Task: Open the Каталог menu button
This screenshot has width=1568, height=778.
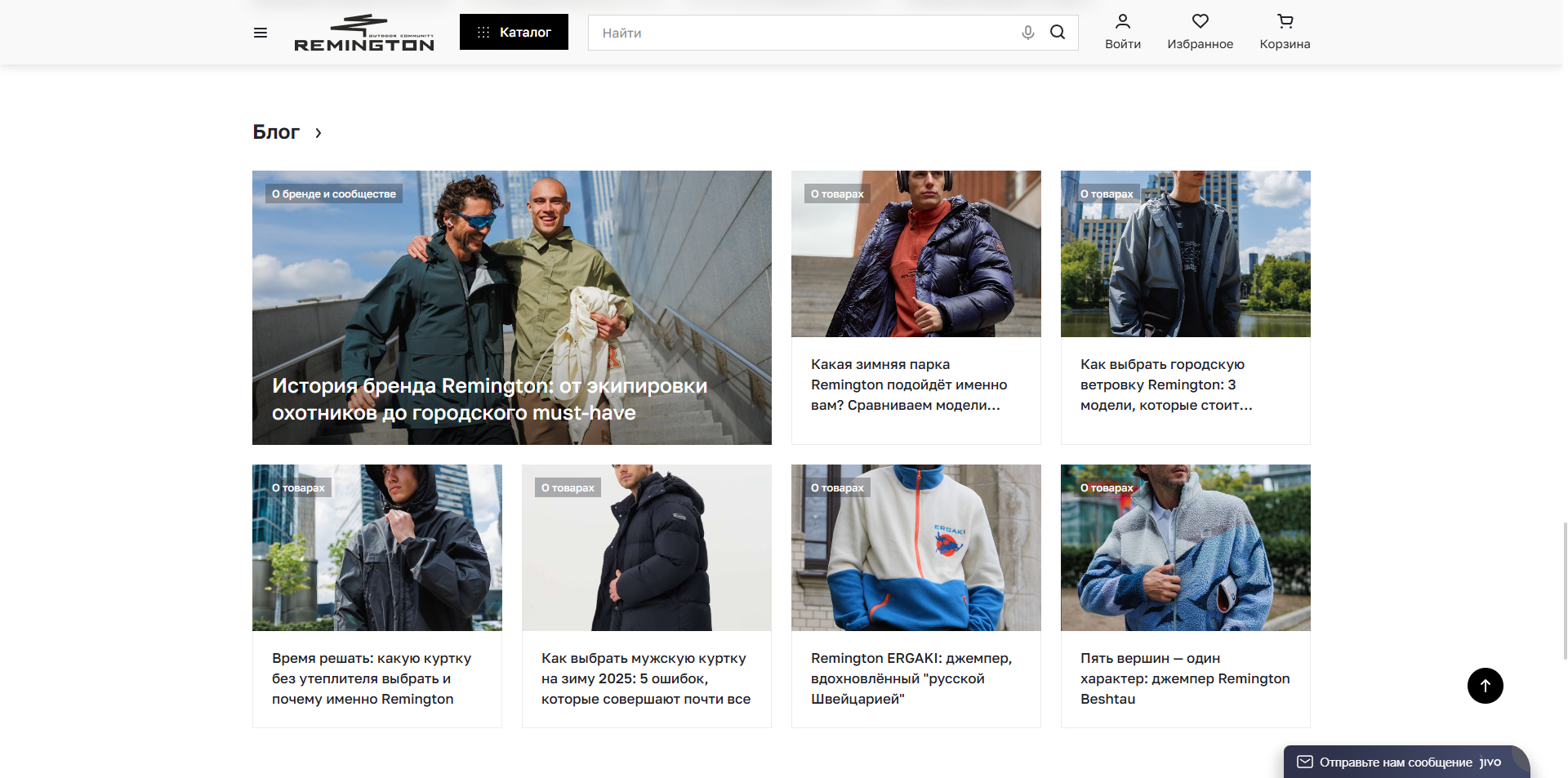Action: click(x=514, y=33)
